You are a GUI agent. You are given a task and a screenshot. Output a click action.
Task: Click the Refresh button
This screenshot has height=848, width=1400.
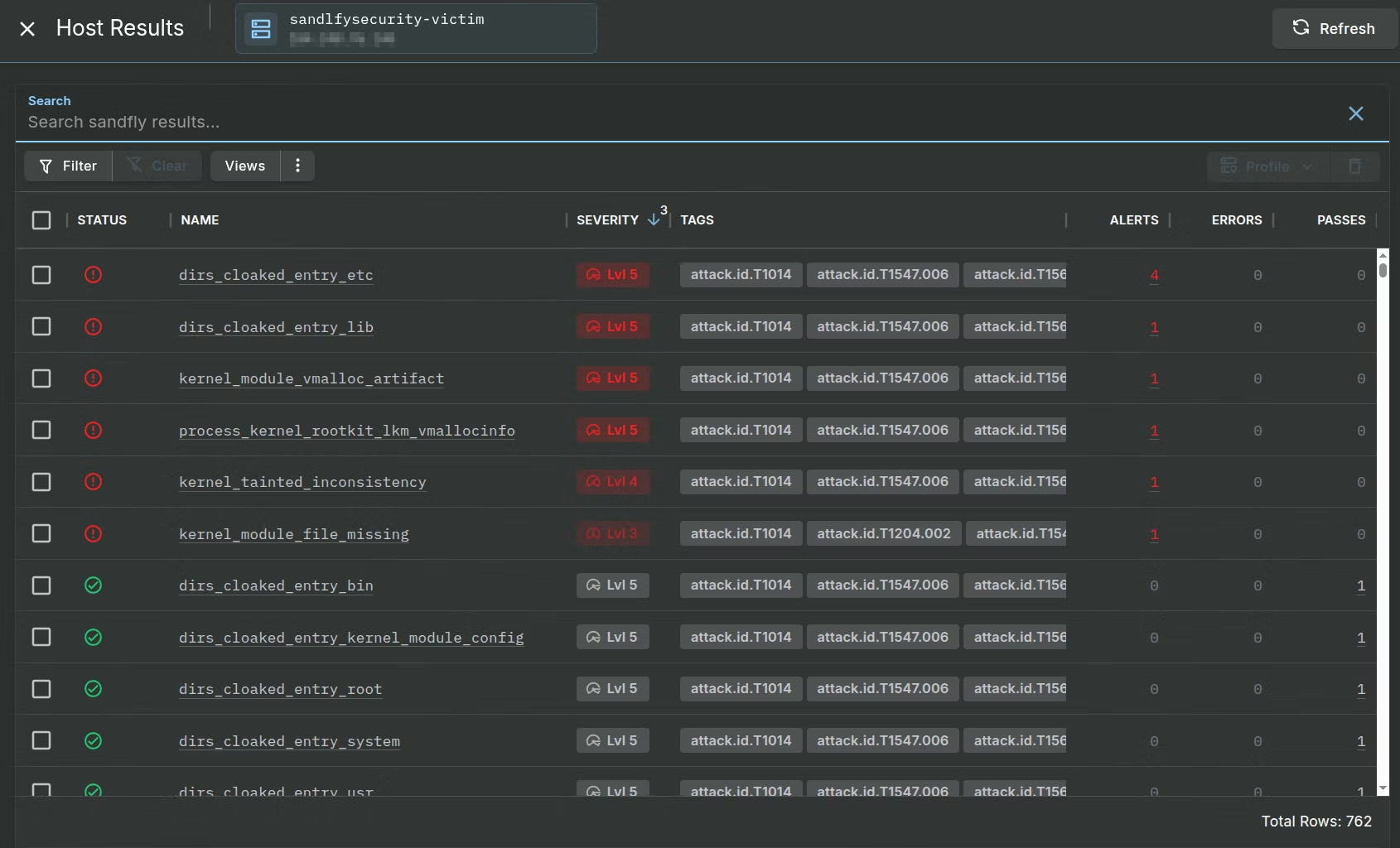tap(1334, 28)
